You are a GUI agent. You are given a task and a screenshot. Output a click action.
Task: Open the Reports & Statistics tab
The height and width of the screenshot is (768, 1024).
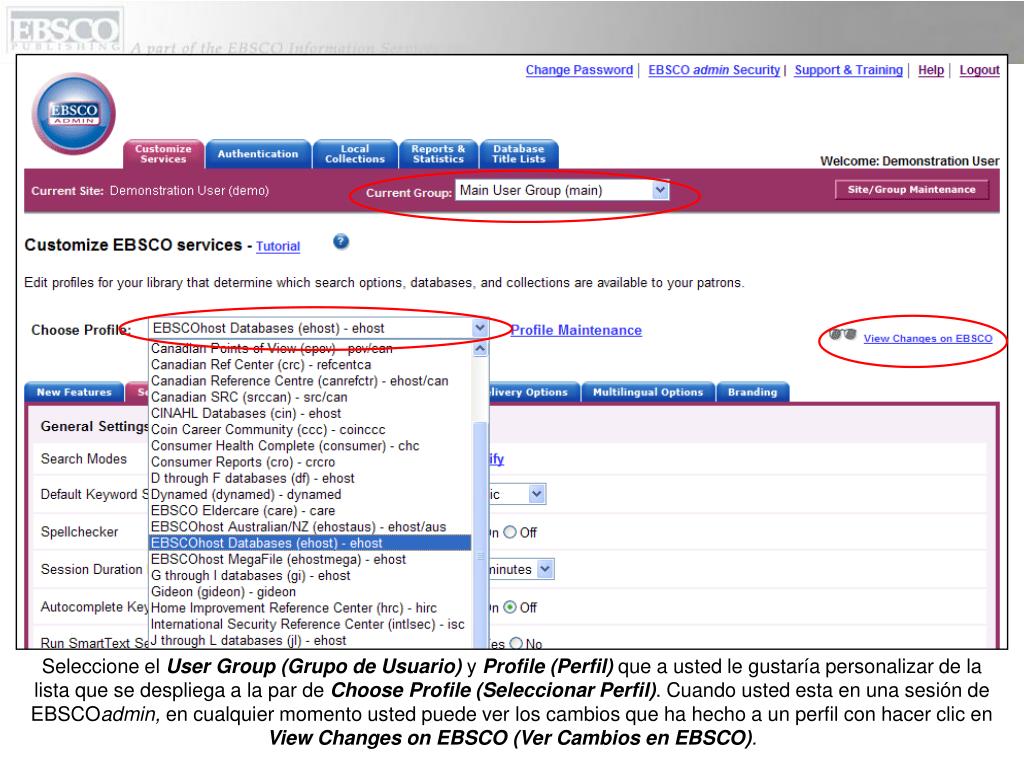click(438, 154)
